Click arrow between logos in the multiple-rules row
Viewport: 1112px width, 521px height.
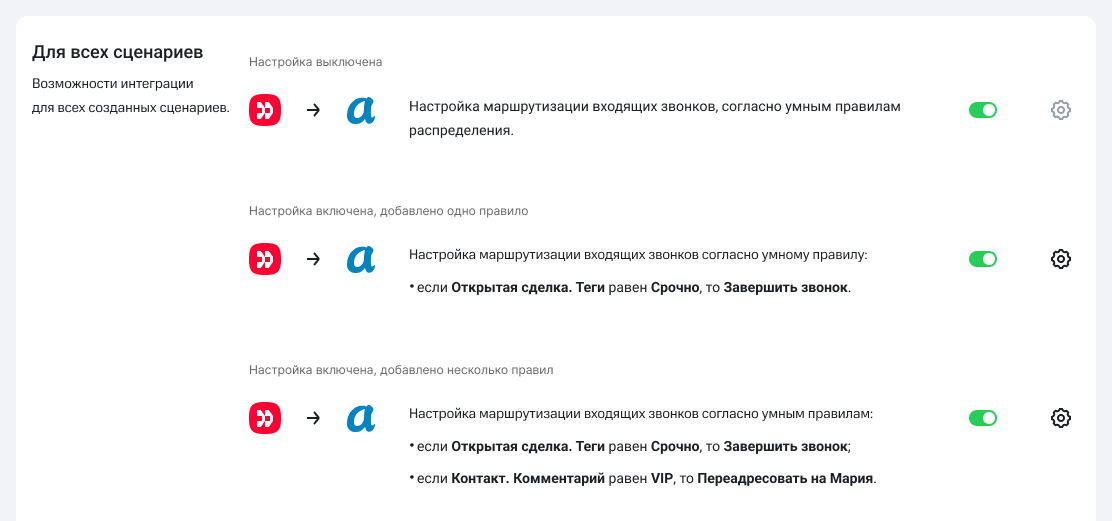(x=313, y=418)
